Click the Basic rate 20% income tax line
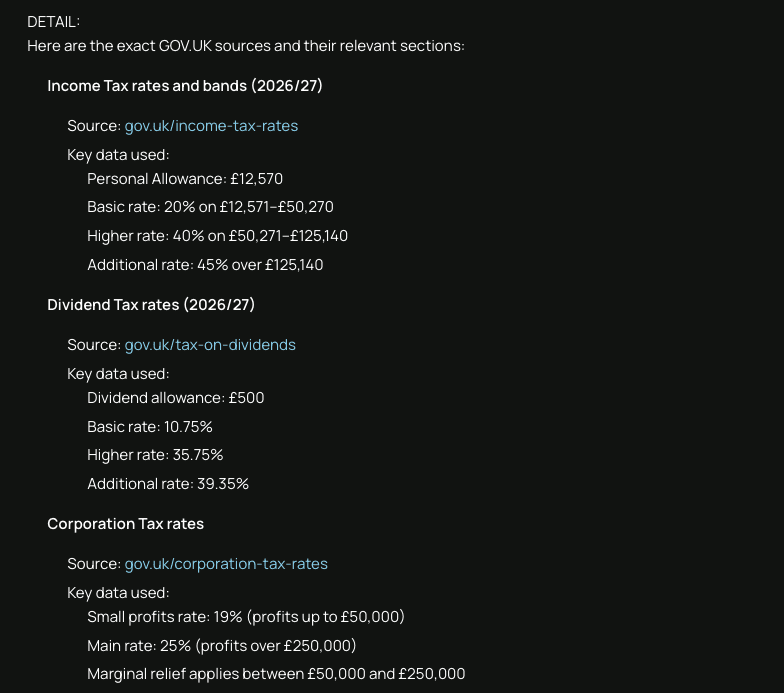The image size is (784, 693). click(x=210, y=206)
